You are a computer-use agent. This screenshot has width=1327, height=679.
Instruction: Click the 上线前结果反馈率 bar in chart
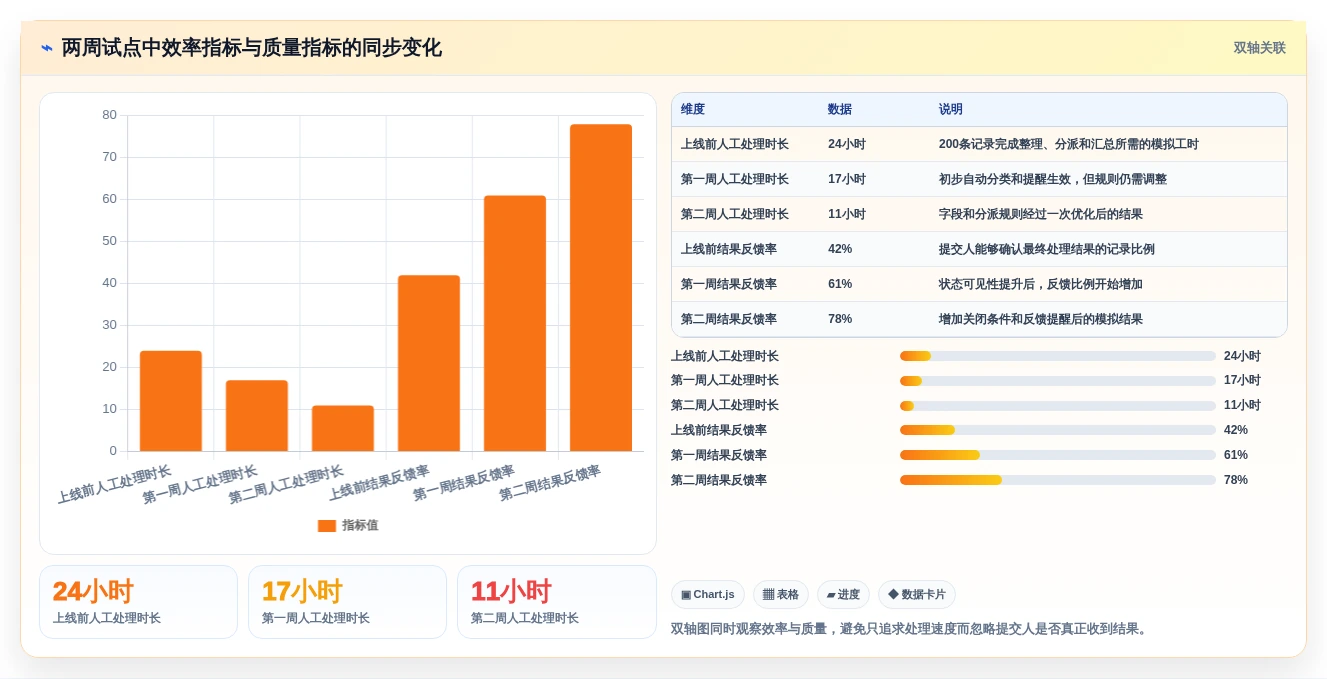[429, 363]
